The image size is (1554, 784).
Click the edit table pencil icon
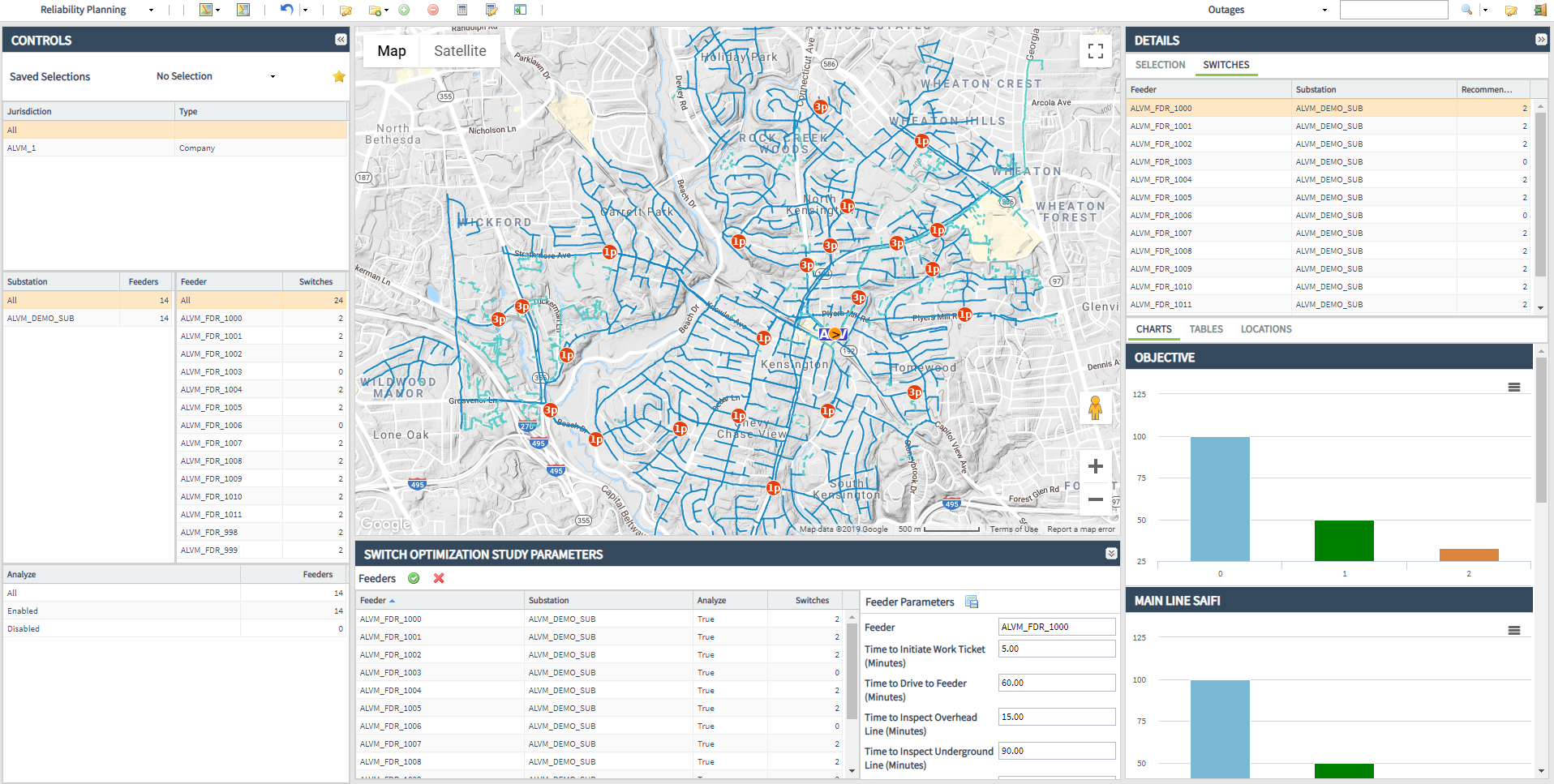point(492,10)
